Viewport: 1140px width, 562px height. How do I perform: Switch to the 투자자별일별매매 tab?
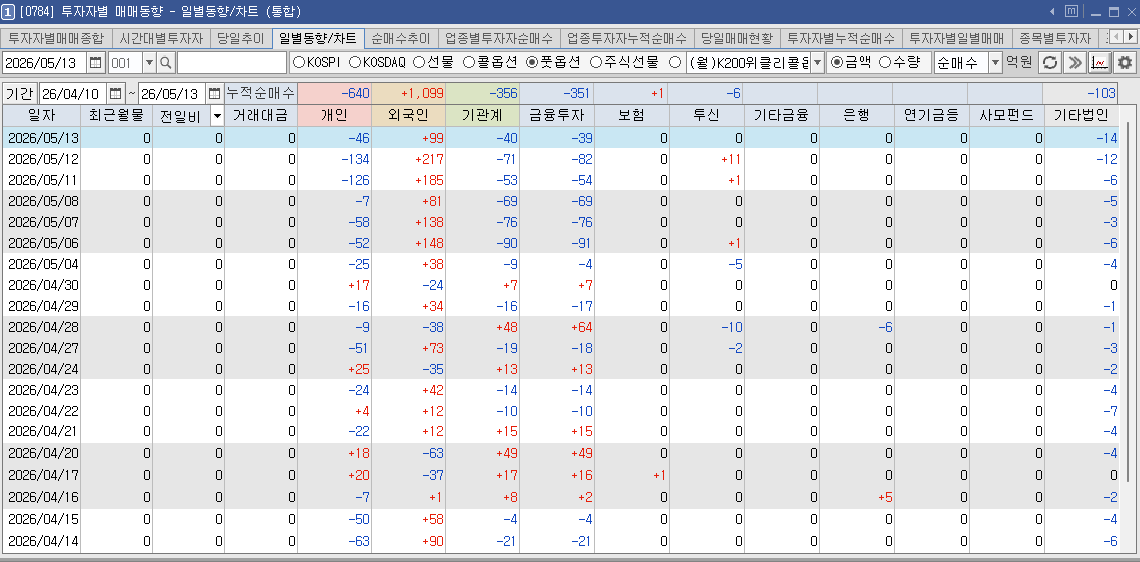[x=957, y=39]
